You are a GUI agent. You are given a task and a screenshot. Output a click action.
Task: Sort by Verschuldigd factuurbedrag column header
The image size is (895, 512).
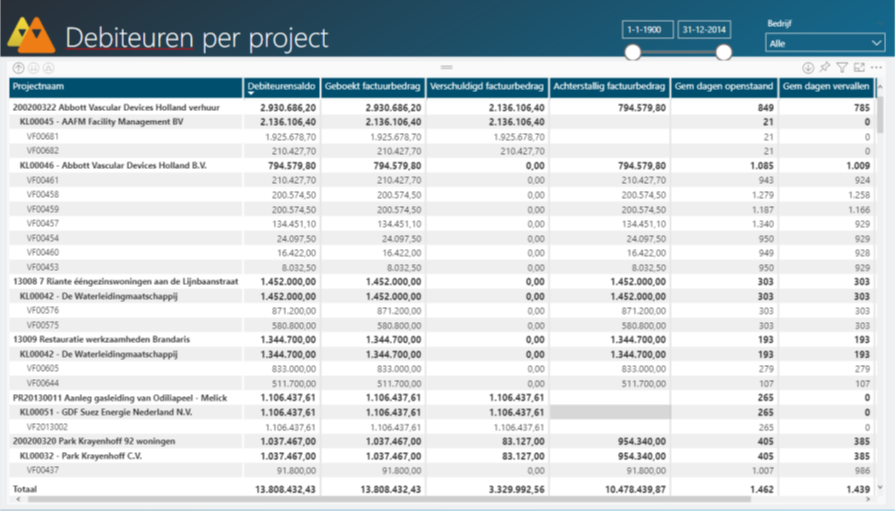pyautogui.click(x=487, y=87)
